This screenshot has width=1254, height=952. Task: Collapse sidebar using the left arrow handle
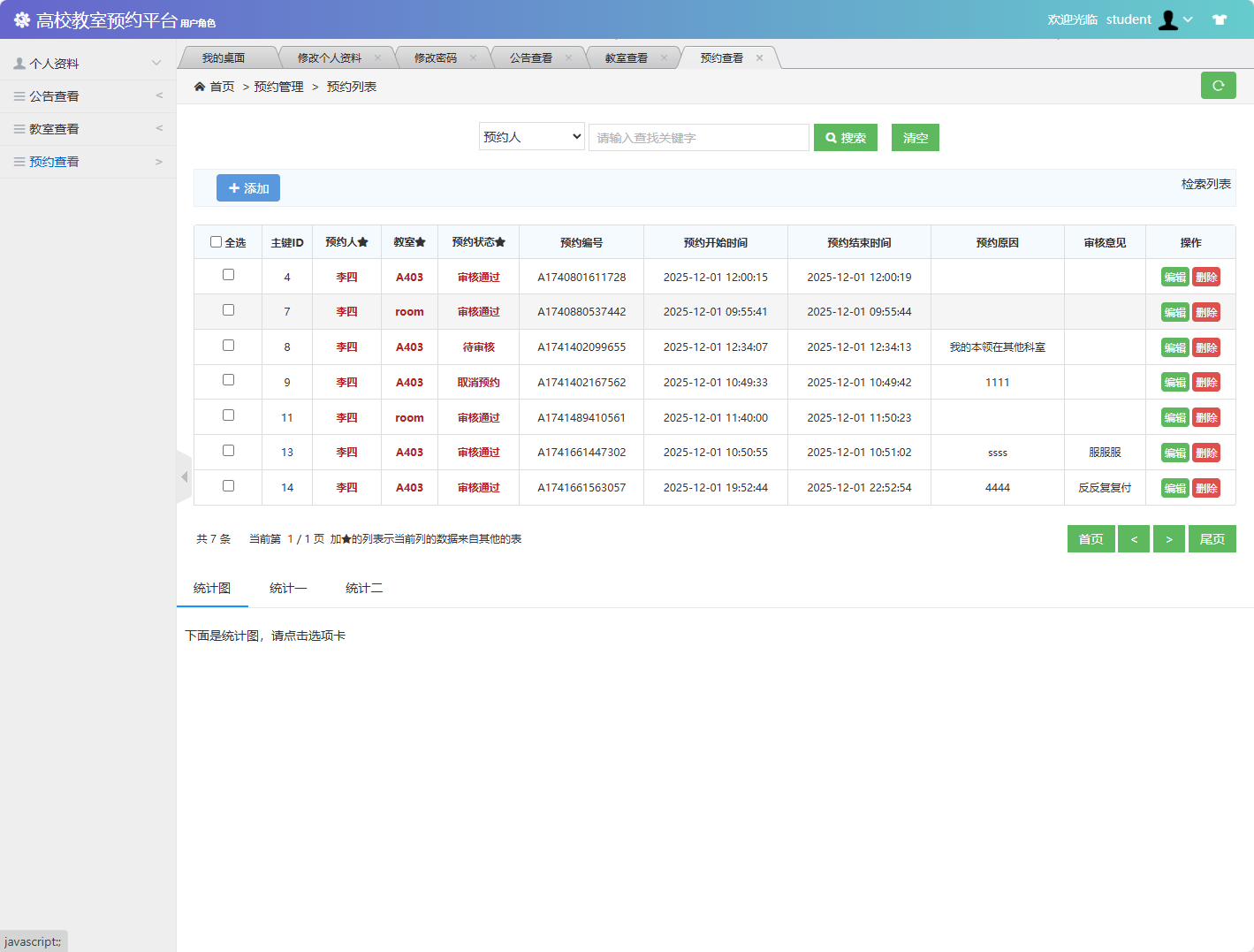point(184,477)
